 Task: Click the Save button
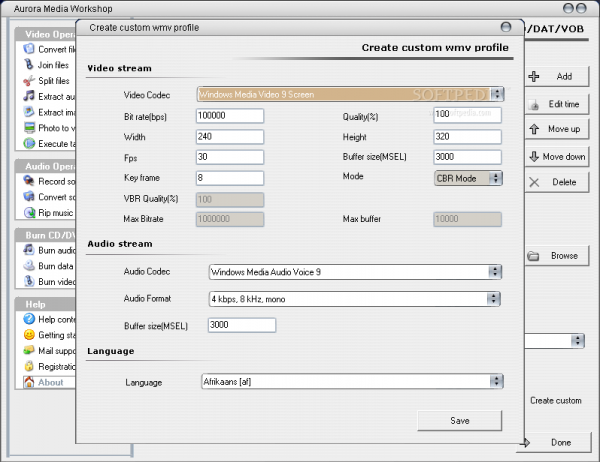pos(459,421)
